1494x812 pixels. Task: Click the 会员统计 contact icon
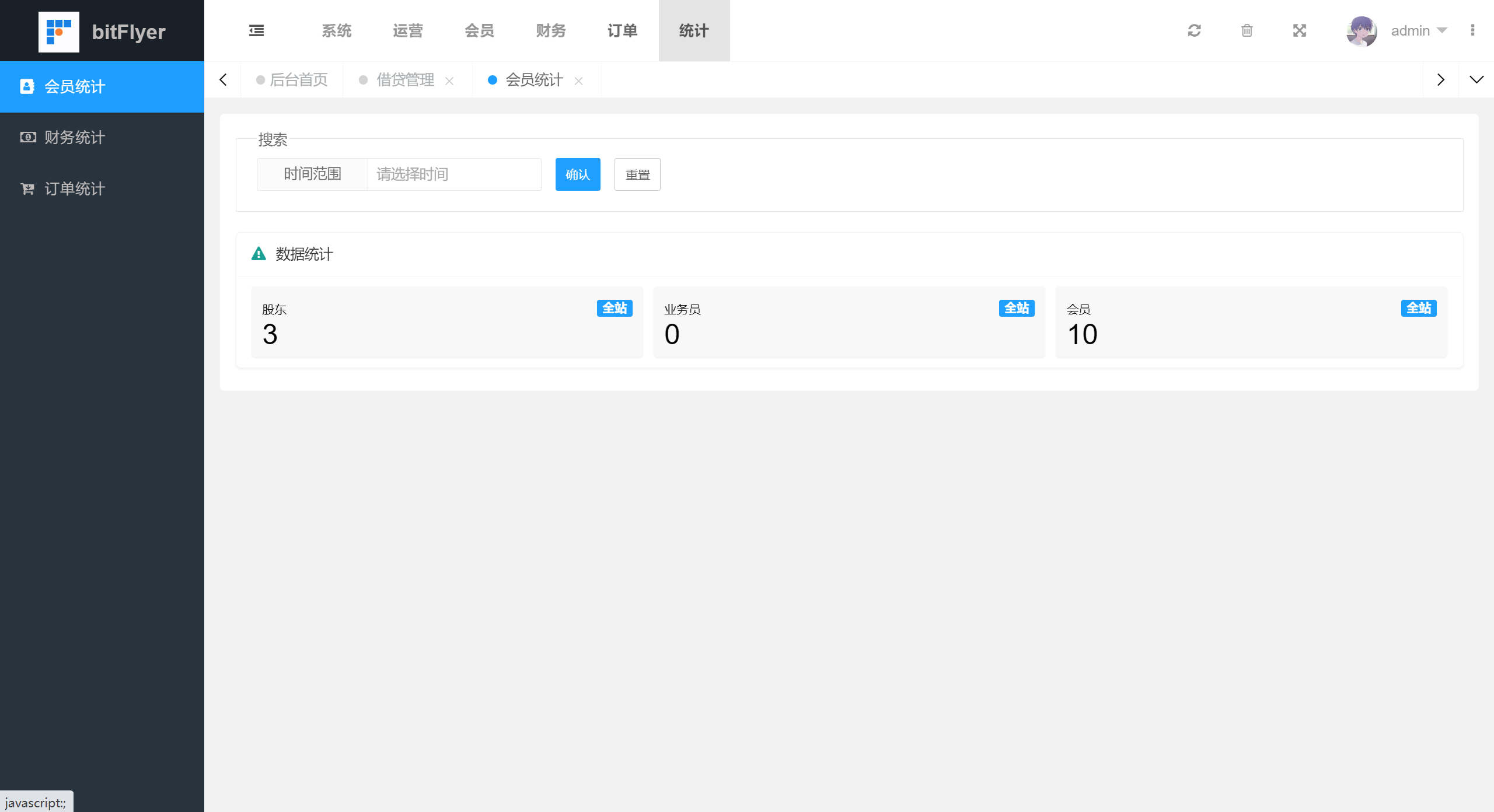[x=27, y=87]
